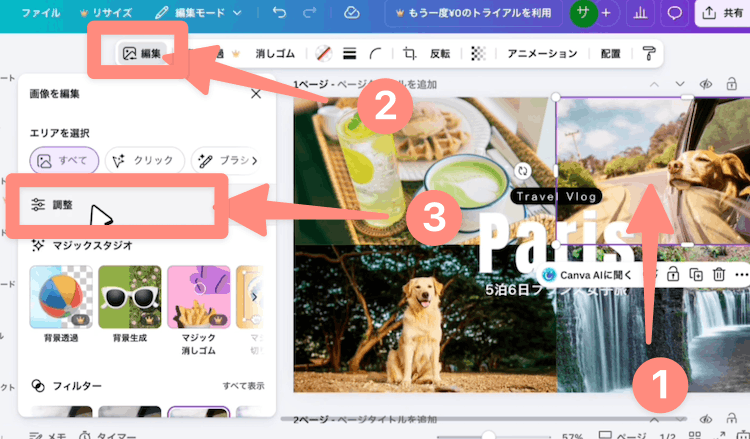Click もう一度¥0のトライアルを利用 button
The height and width of the screenshot is (439, 750).
474,13
